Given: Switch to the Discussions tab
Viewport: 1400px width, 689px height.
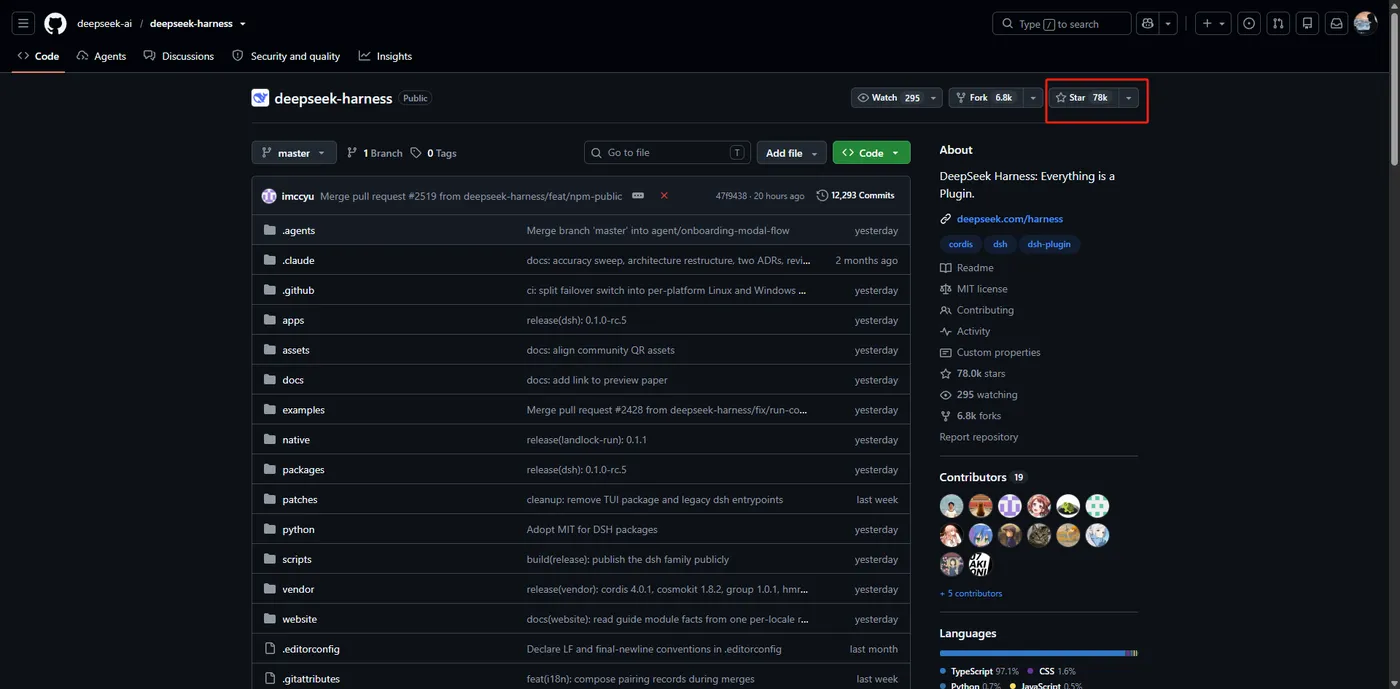Looking at the screenshot, I should pyautogui.click(x=179, y=56).
